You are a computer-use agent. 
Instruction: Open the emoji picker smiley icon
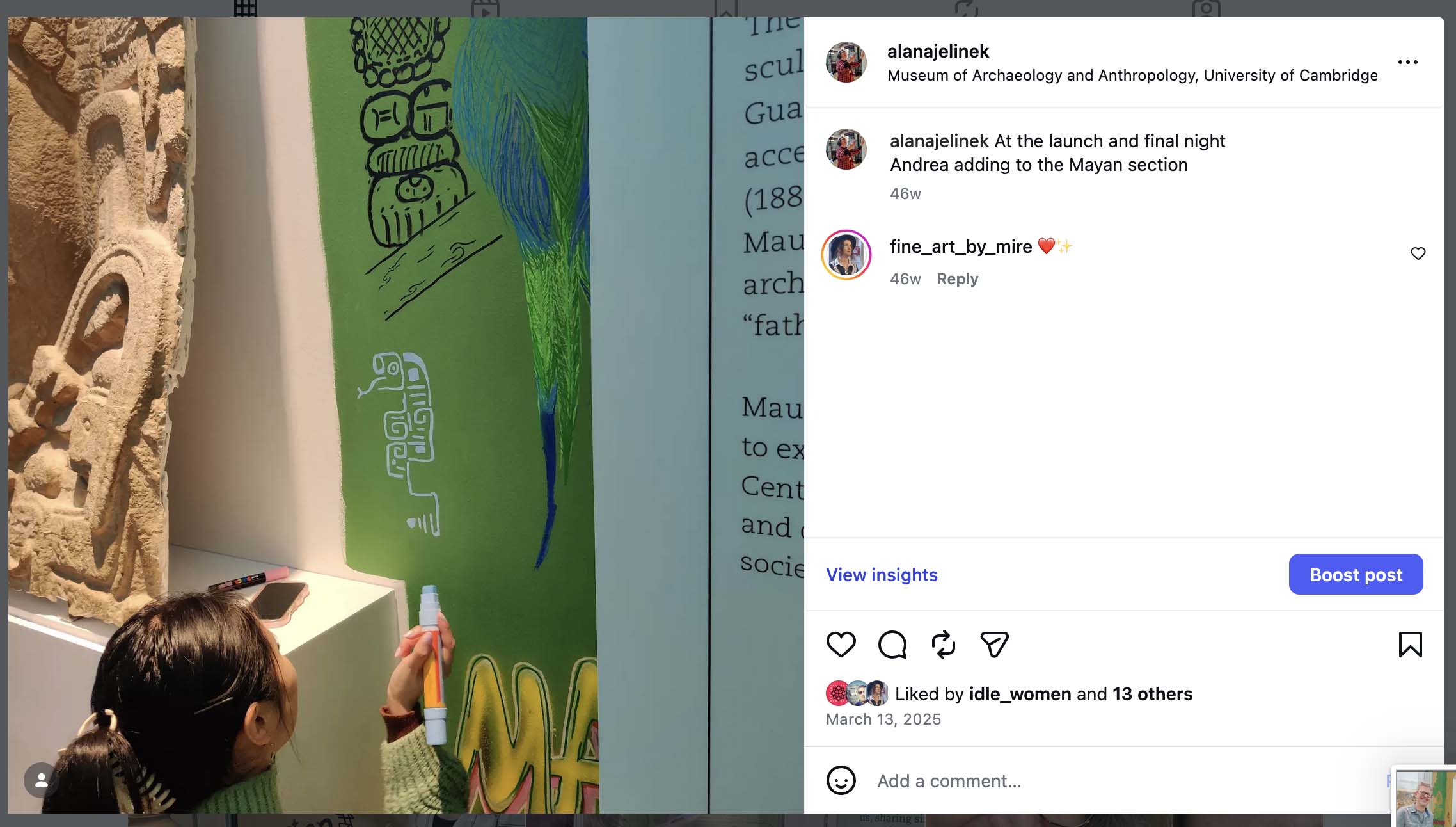click(841, 780)
